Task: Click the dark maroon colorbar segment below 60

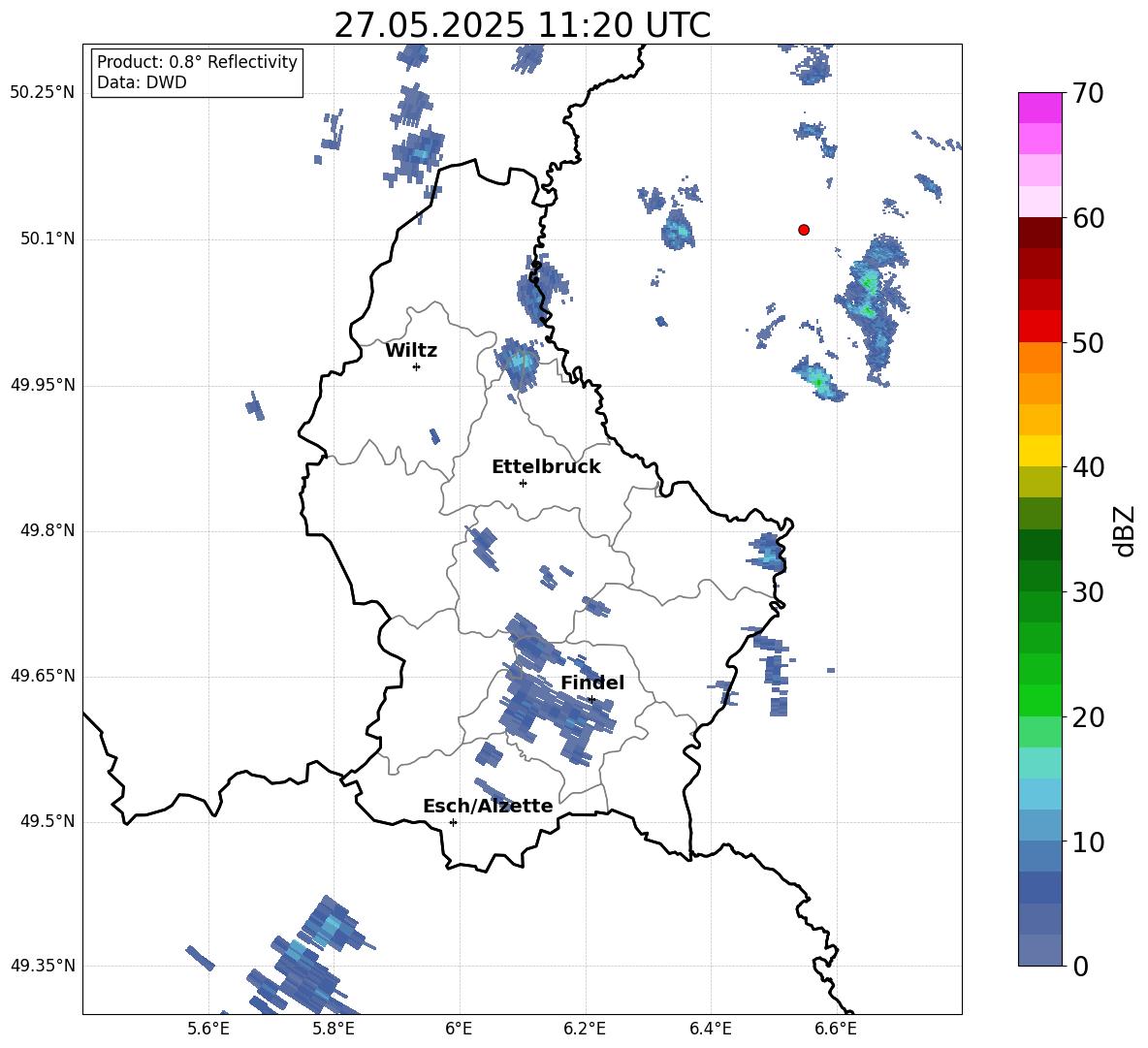Action: (1039, 233)
